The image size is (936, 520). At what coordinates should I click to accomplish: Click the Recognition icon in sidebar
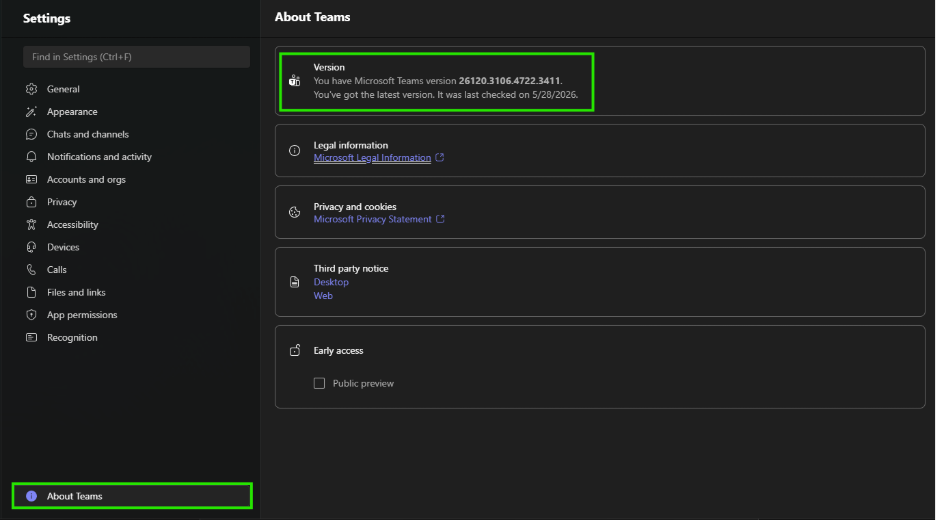32,337
